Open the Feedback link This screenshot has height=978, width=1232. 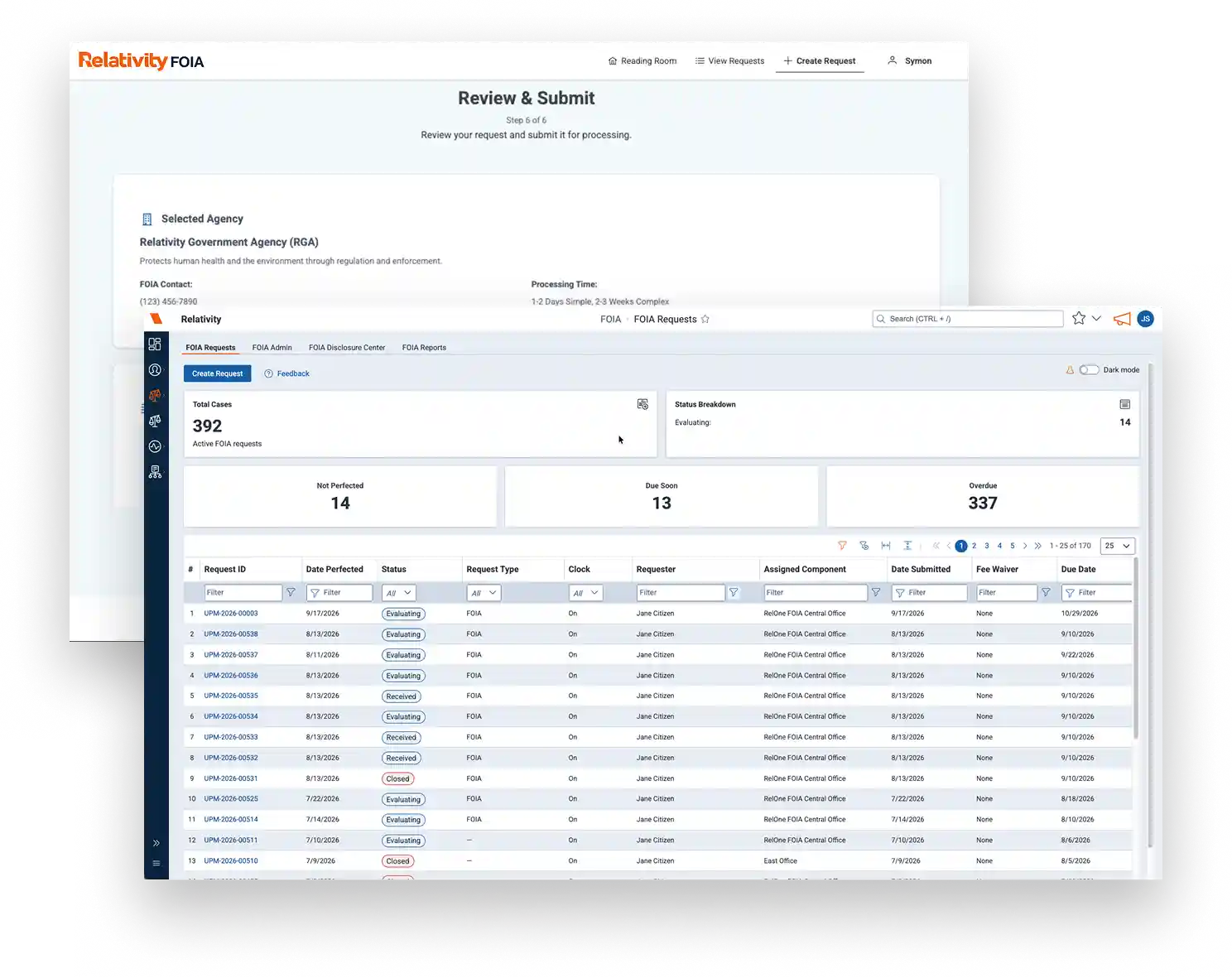tap(287, 373)
